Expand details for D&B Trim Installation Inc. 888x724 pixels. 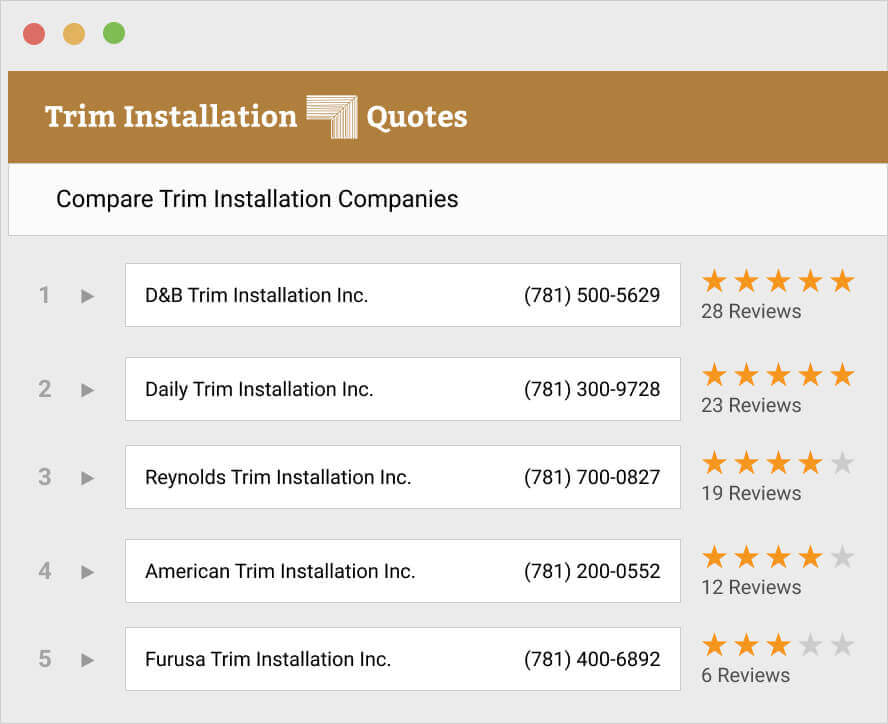coord(86,295)
